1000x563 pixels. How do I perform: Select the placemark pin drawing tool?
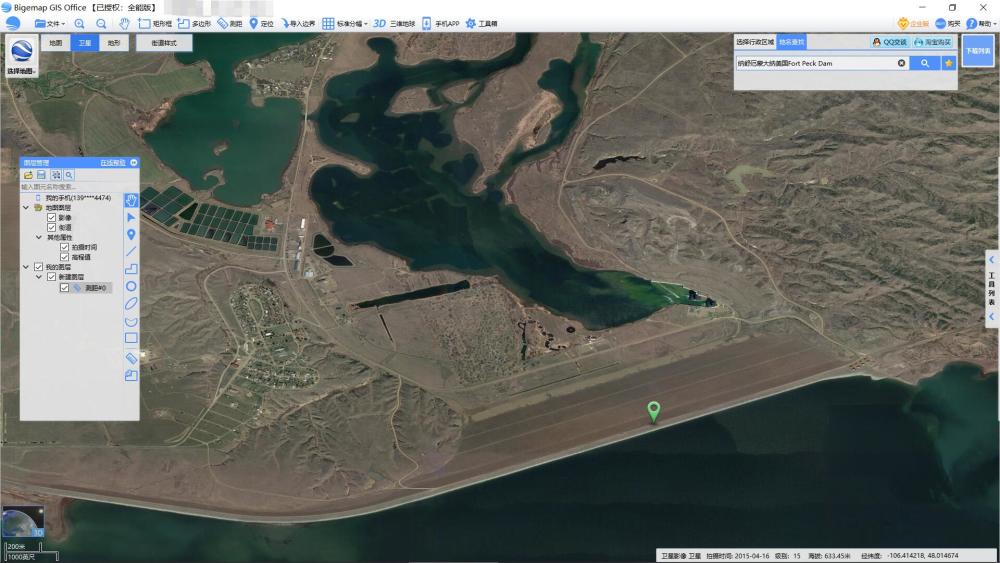click(x=131, y=235)
